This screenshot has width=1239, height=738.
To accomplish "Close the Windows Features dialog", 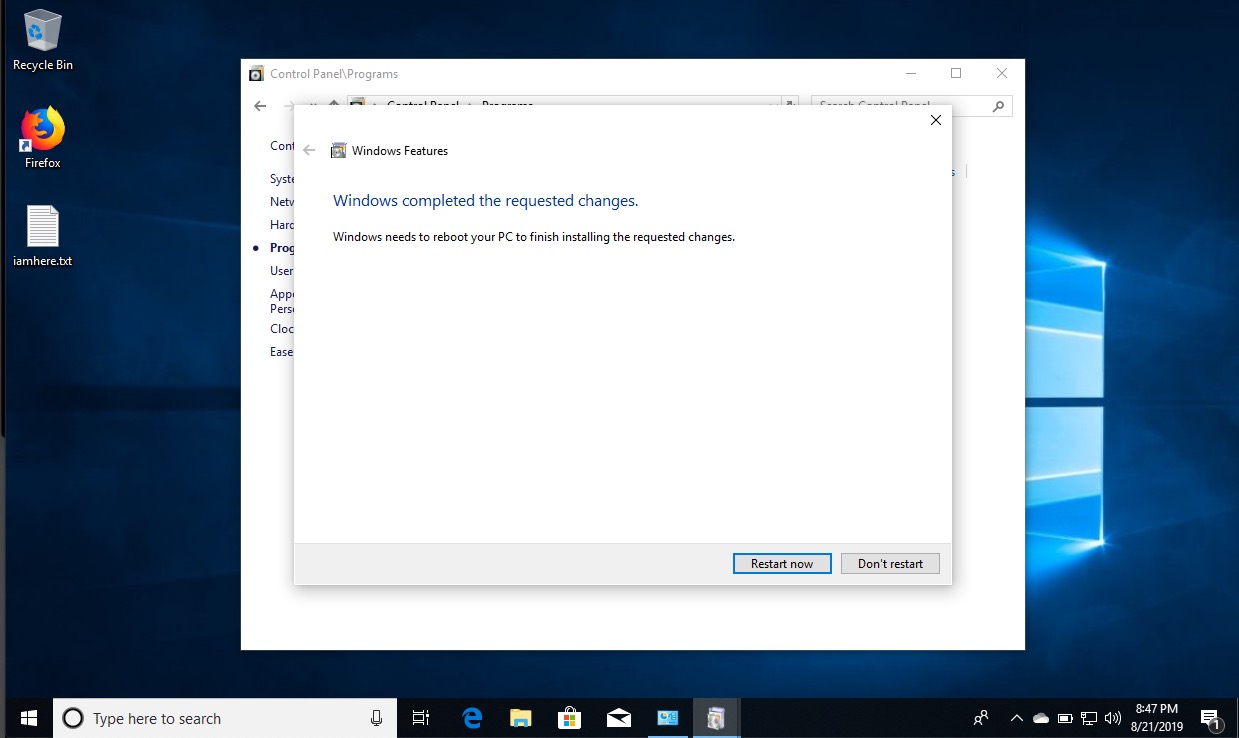I will (935, 120).
